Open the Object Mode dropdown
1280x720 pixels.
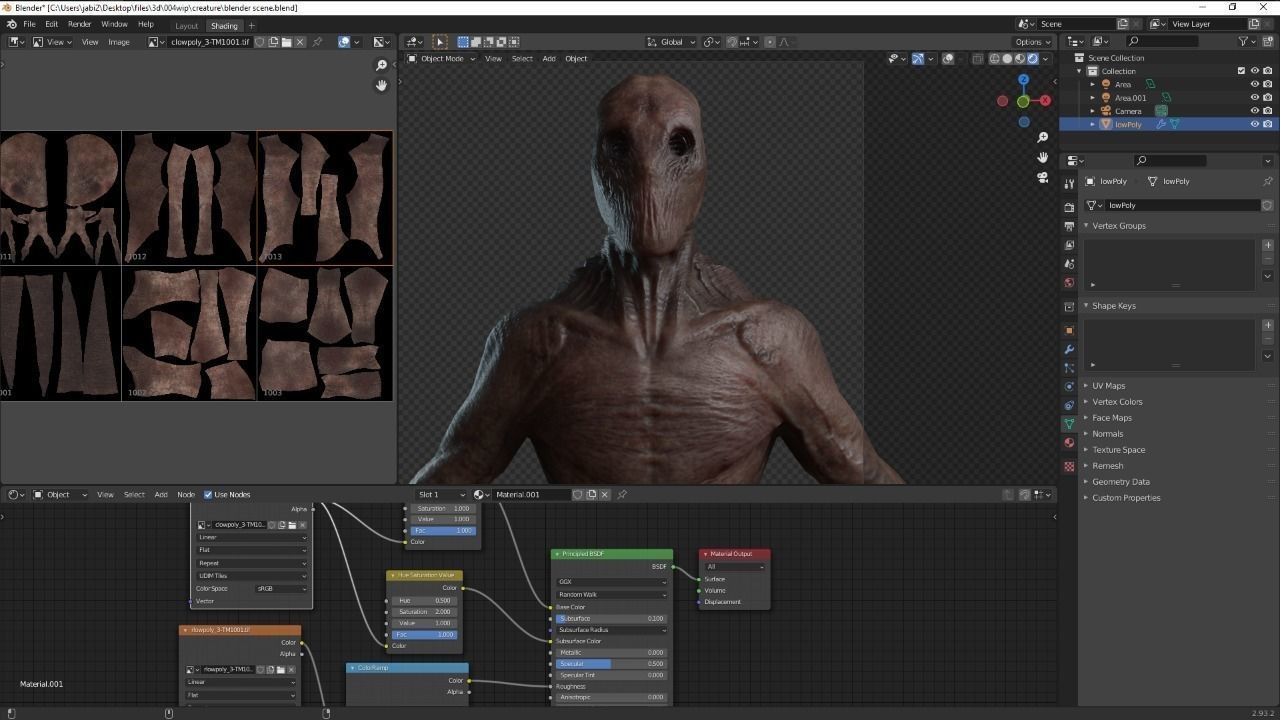(441, 58)
